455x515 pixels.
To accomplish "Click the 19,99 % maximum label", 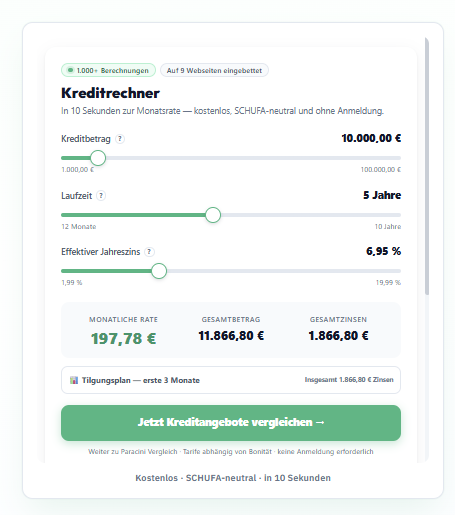I will [388, 283].
